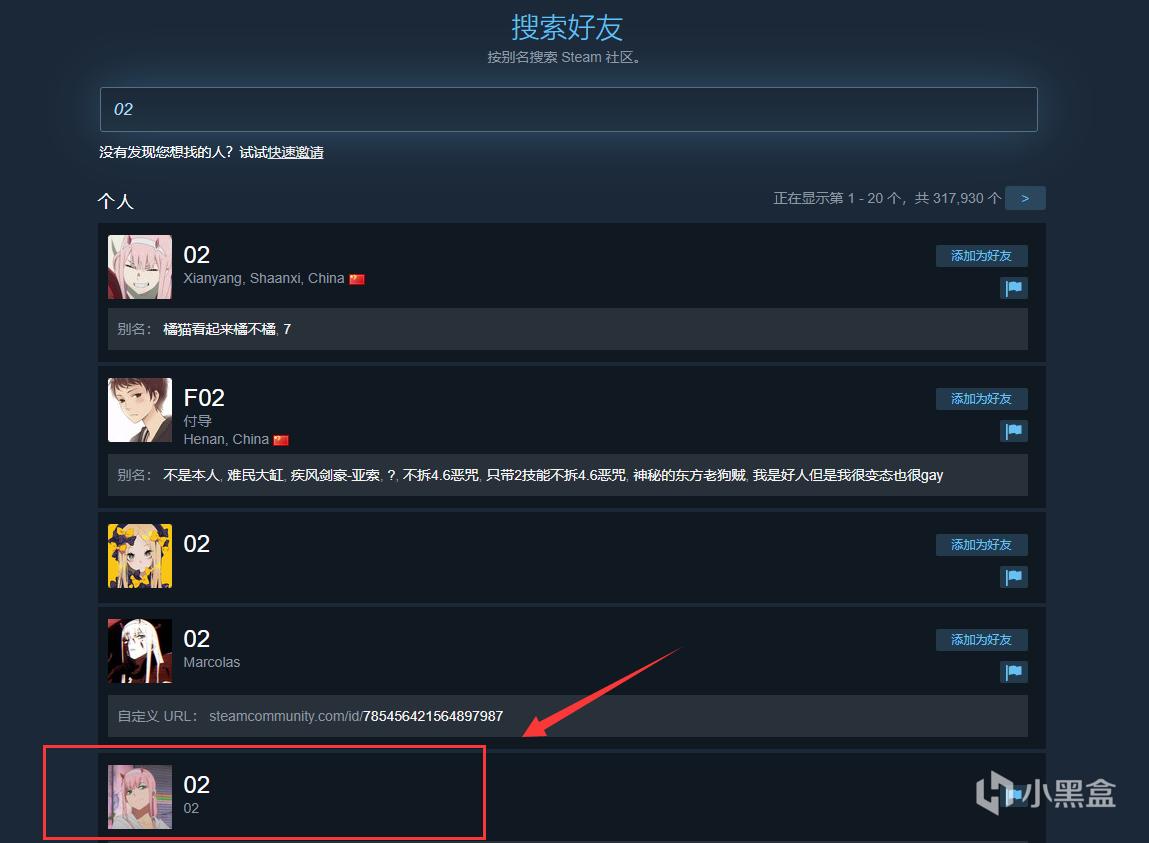The image size is (1149, 843).
Task: Flag the 02 user with yellow avatar
Action: (x=1013, y=577)
